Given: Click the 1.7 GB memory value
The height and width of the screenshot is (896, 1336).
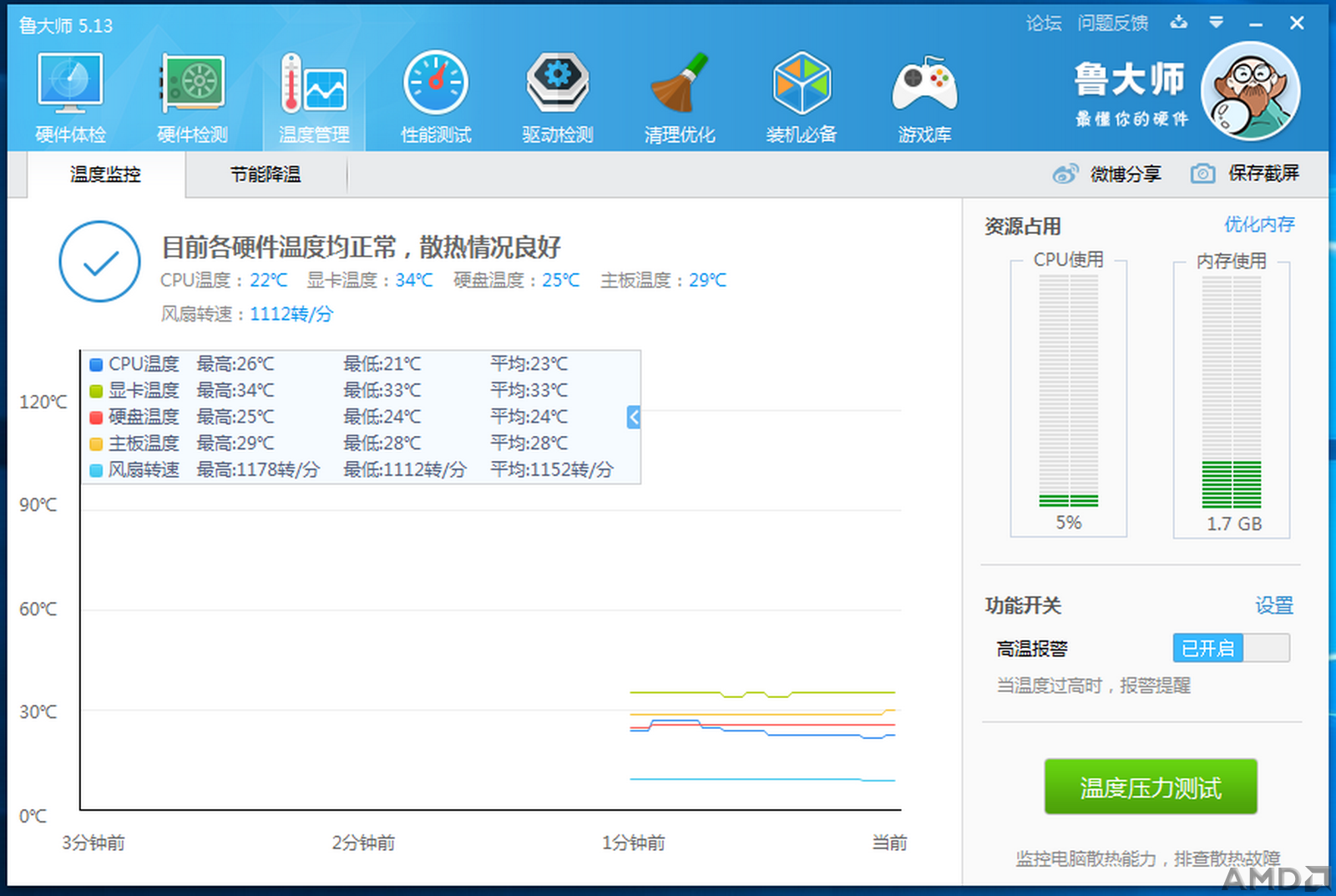Looking at the screenshot, I should [1234, 524].
